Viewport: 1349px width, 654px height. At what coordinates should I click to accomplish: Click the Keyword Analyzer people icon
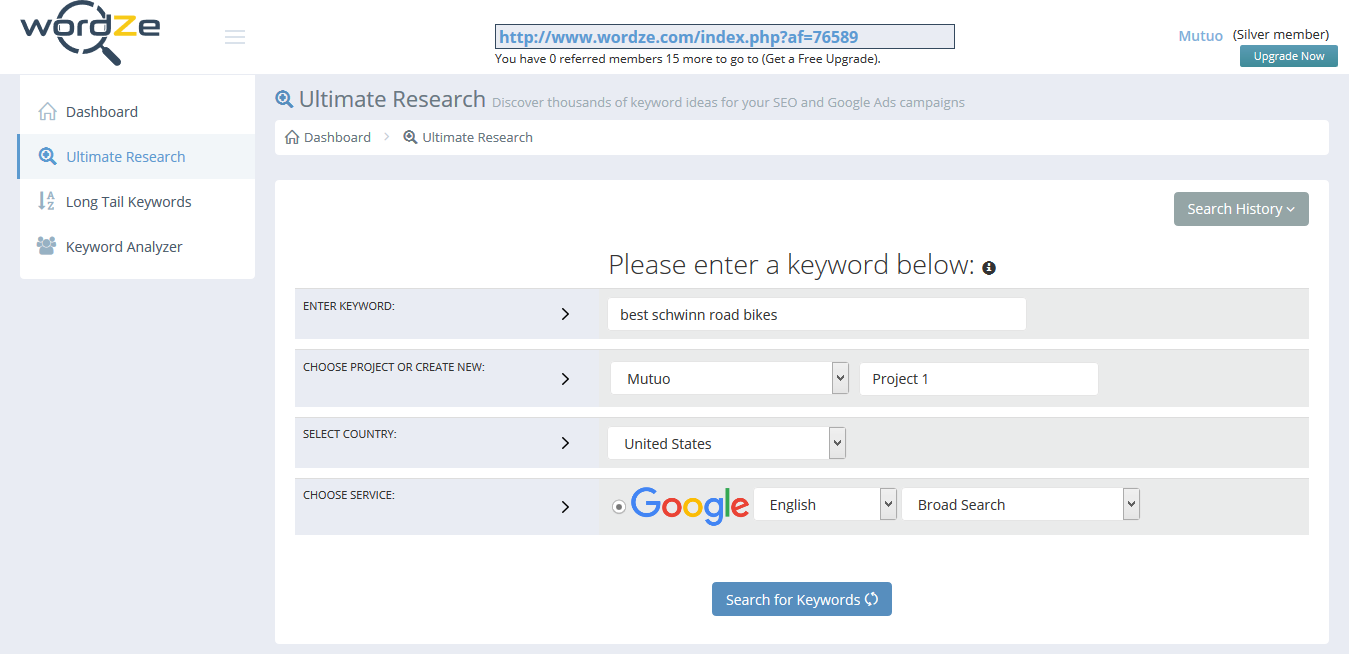coord(47,246)
